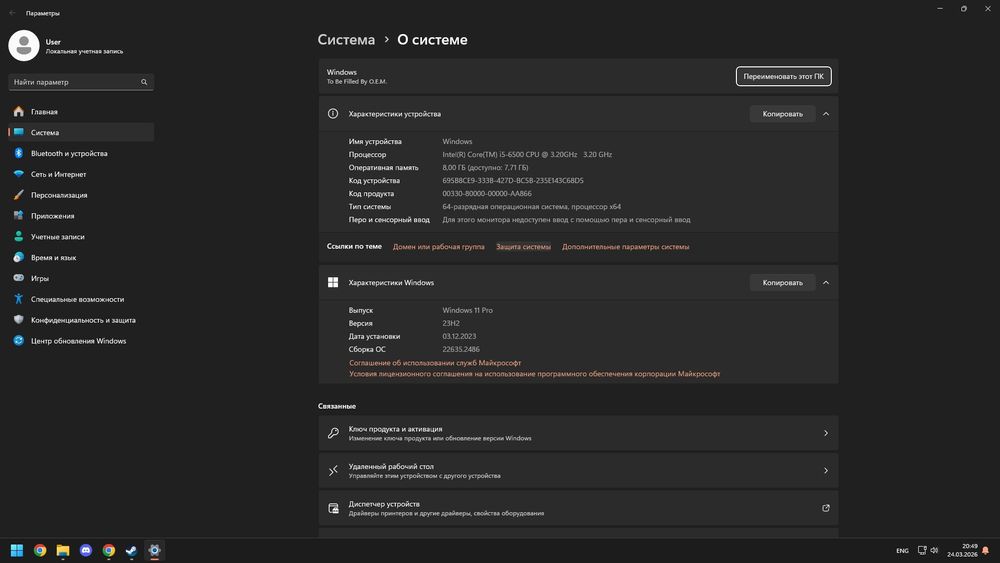Image resolution: width=1000 pixels, height=563 pixels.
Task: Open Центр обновления Windows
Action: point(78,341)
